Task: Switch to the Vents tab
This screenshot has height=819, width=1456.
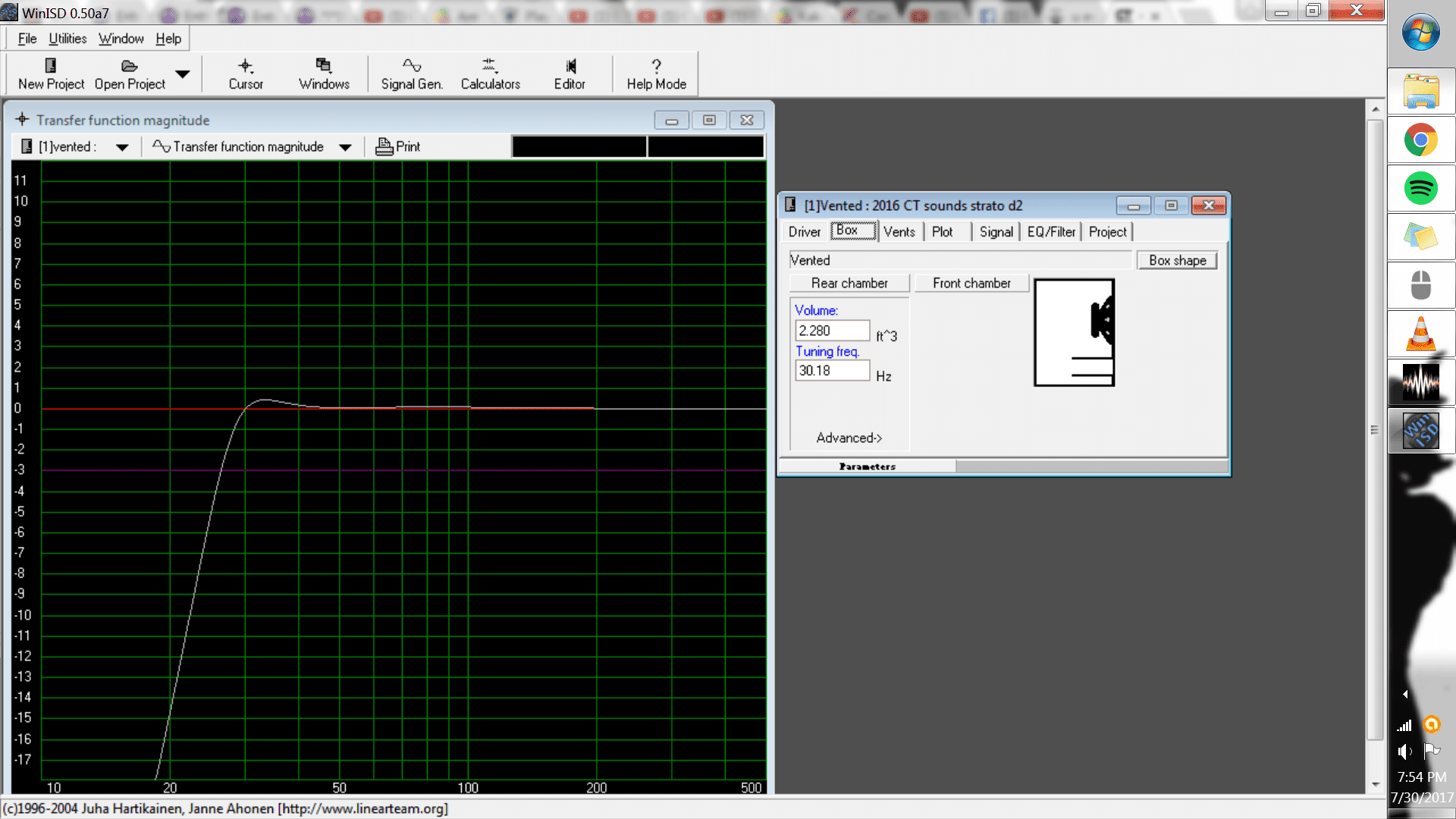Action: [x=899, y=231]
